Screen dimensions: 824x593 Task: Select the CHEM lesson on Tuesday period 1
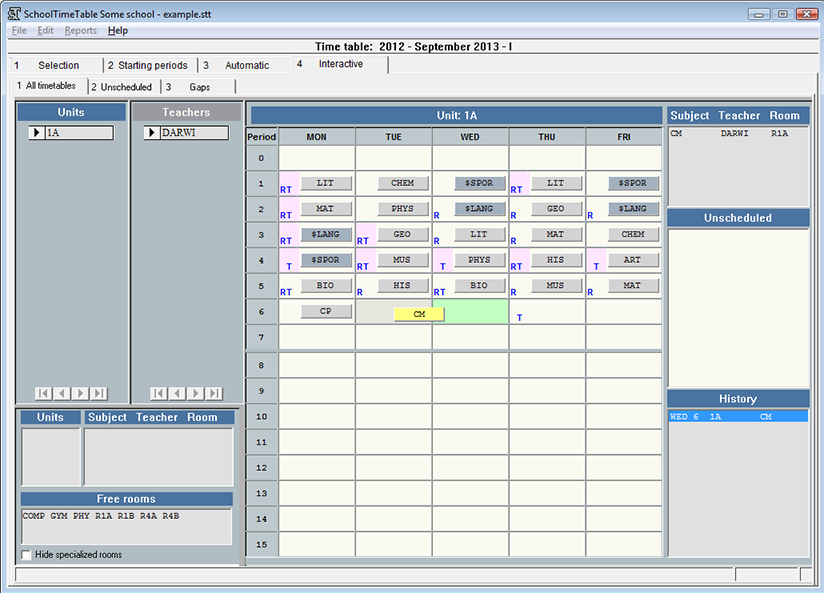pyautogui.click(x=403, y=183)
